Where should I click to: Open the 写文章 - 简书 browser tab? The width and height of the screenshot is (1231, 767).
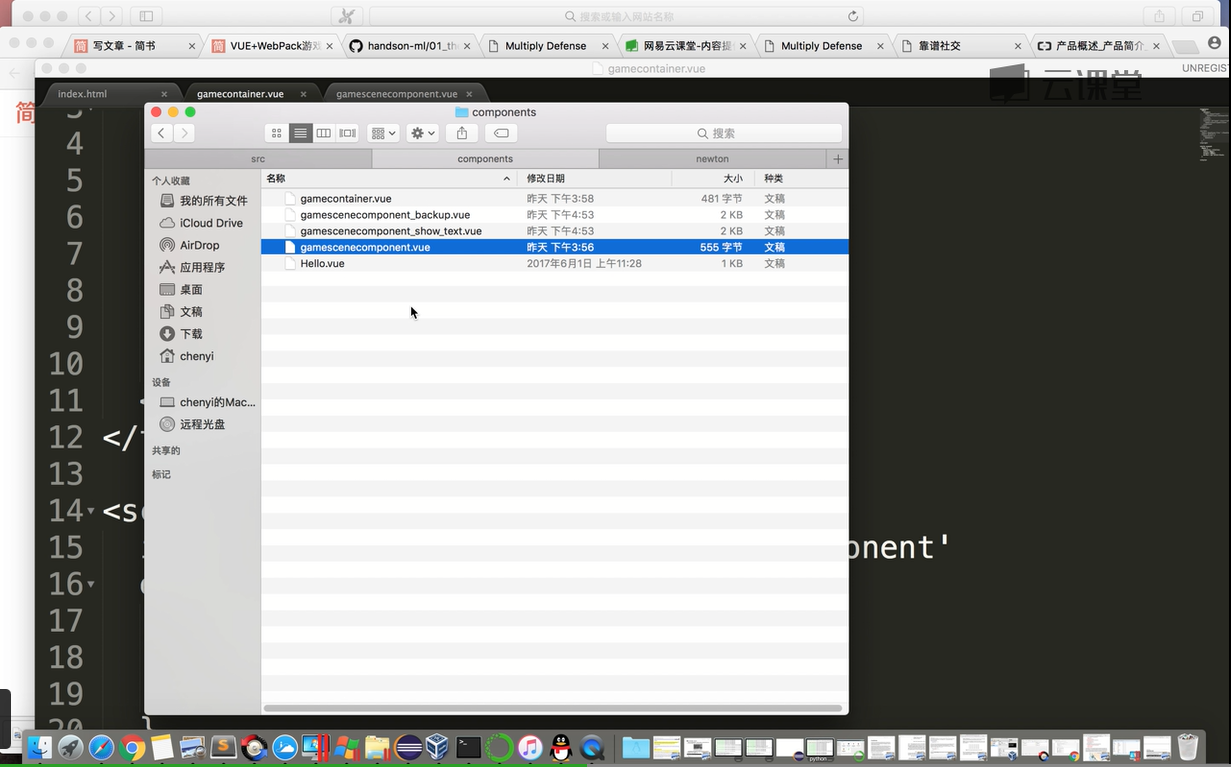pos(134,46)
